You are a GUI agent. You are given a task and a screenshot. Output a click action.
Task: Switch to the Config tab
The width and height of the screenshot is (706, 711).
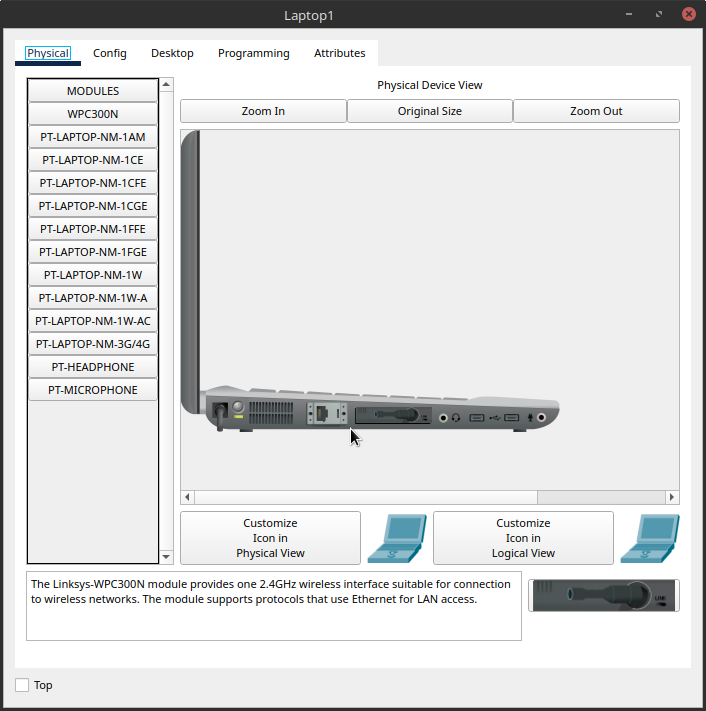(x=110, y=53)
